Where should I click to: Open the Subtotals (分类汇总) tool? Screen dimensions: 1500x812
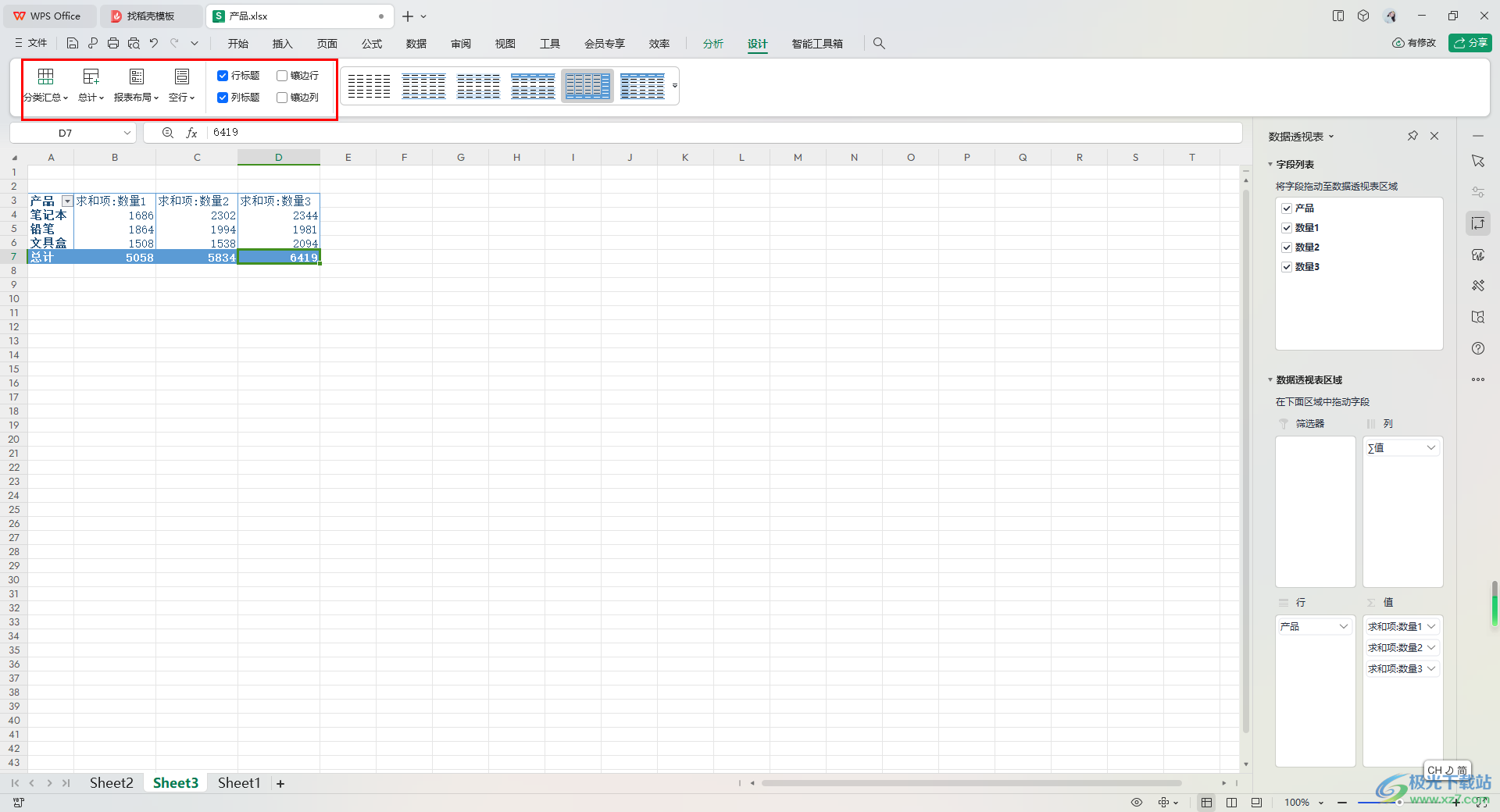[x=46, y=86]
